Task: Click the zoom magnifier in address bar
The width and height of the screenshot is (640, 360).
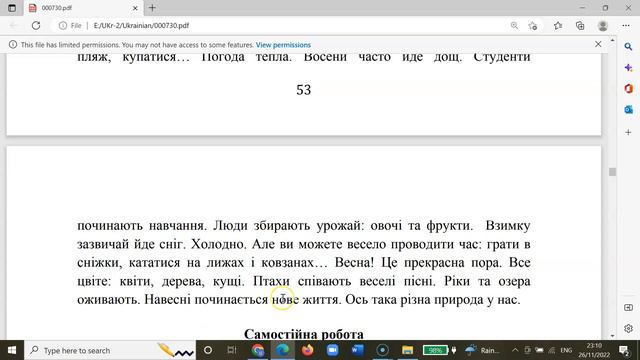Action: pyautogui.click(x=514, y=25)
